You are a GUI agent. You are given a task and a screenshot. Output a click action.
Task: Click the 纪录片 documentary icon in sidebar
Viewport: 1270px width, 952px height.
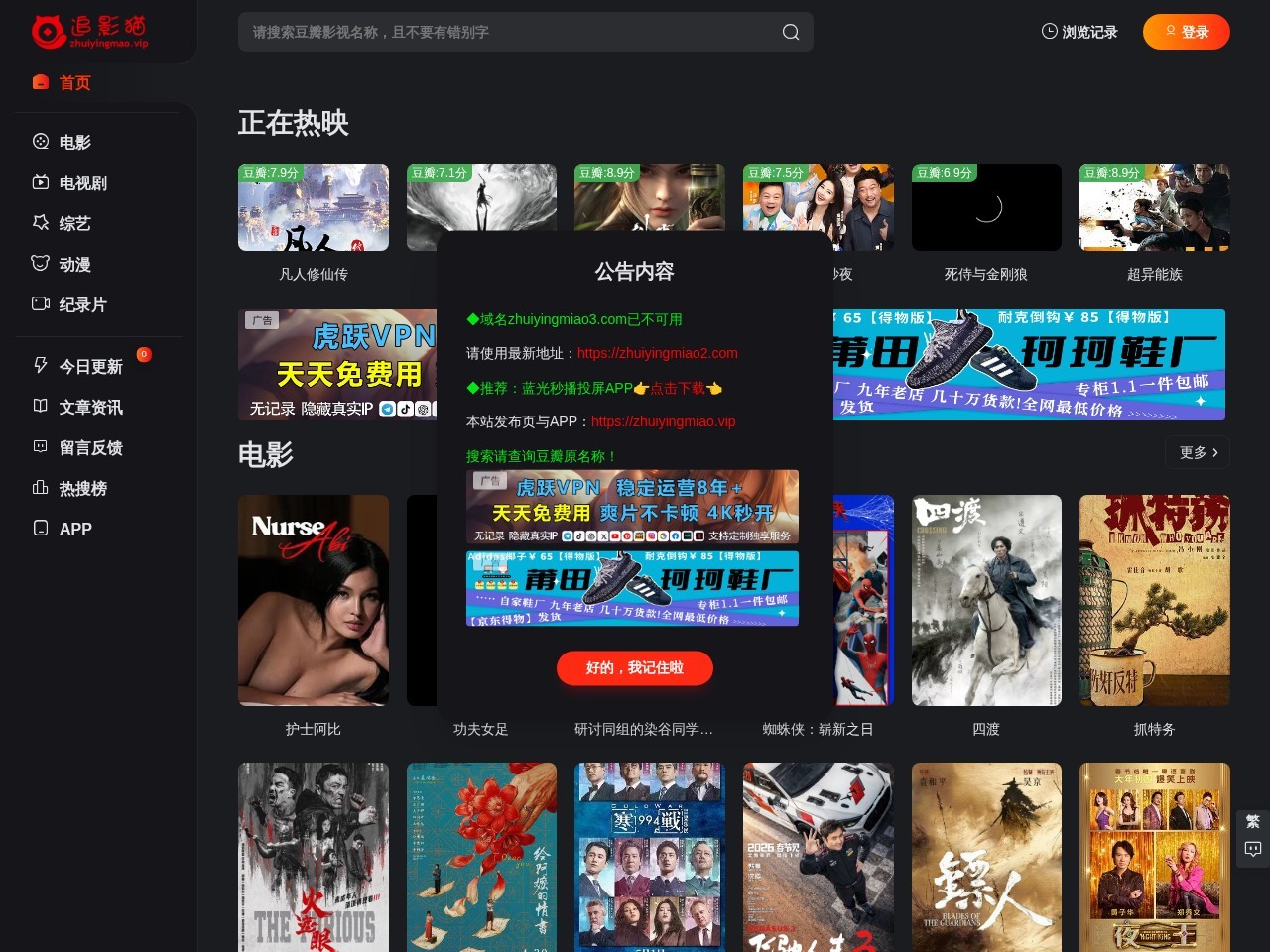pos(41,303)
